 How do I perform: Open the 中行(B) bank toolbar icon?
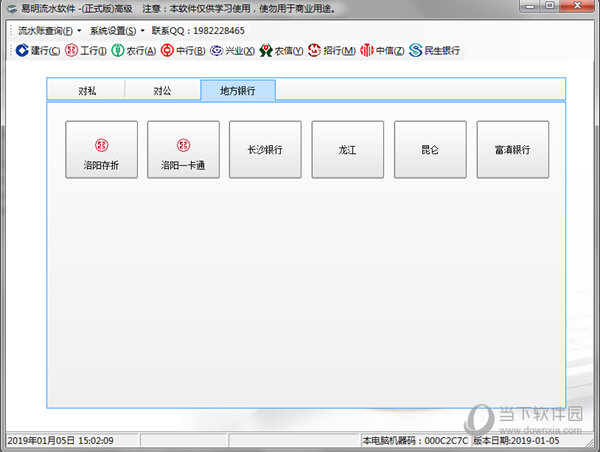pyautogui.click(x=183, y=51)
